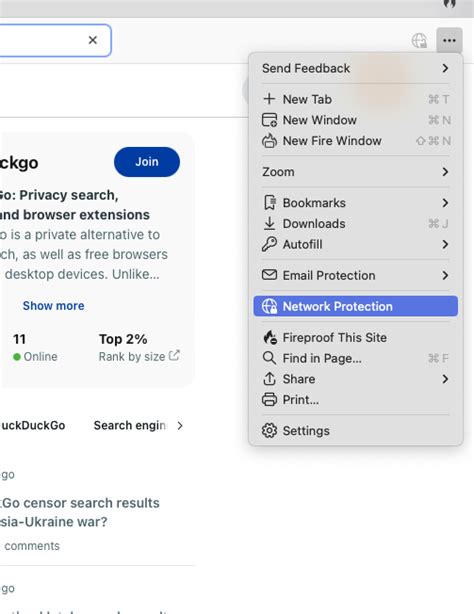Click the Find in Page magnifier icon
Viewport: 474px width, 614px height.
[269, 358]
